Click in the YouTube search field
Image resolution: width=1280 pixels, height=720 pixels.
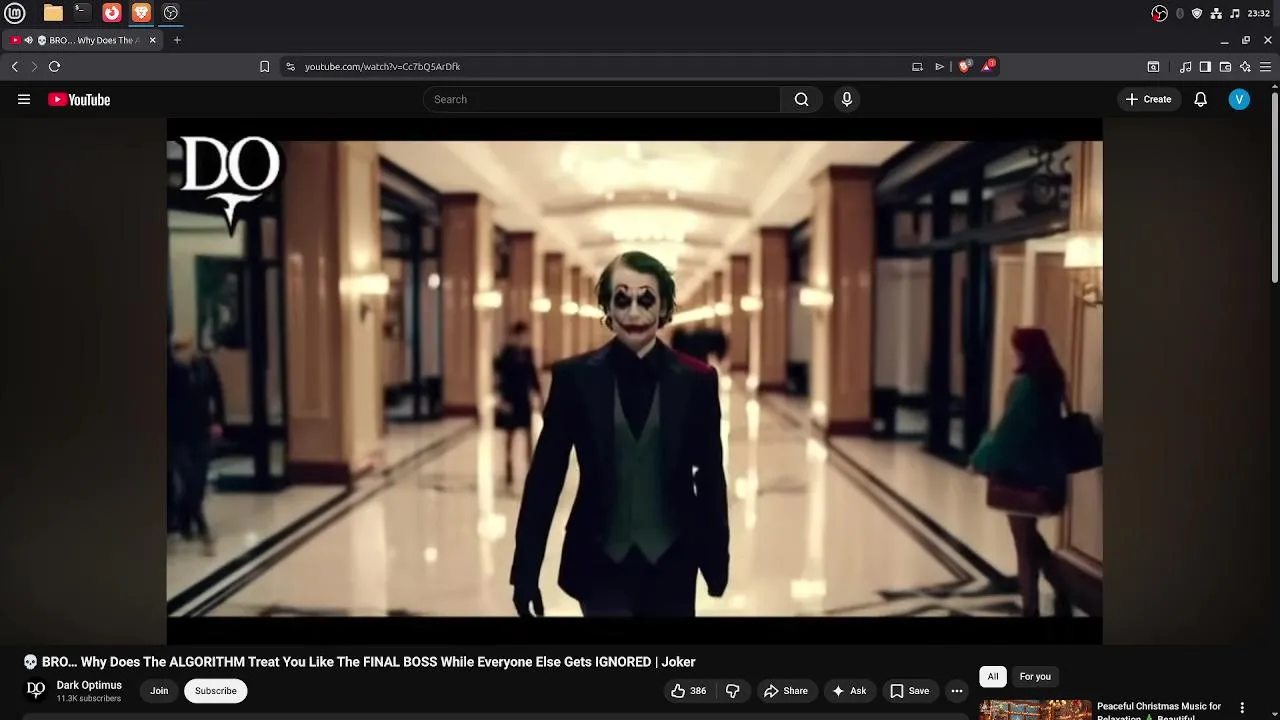pos(602,99)
